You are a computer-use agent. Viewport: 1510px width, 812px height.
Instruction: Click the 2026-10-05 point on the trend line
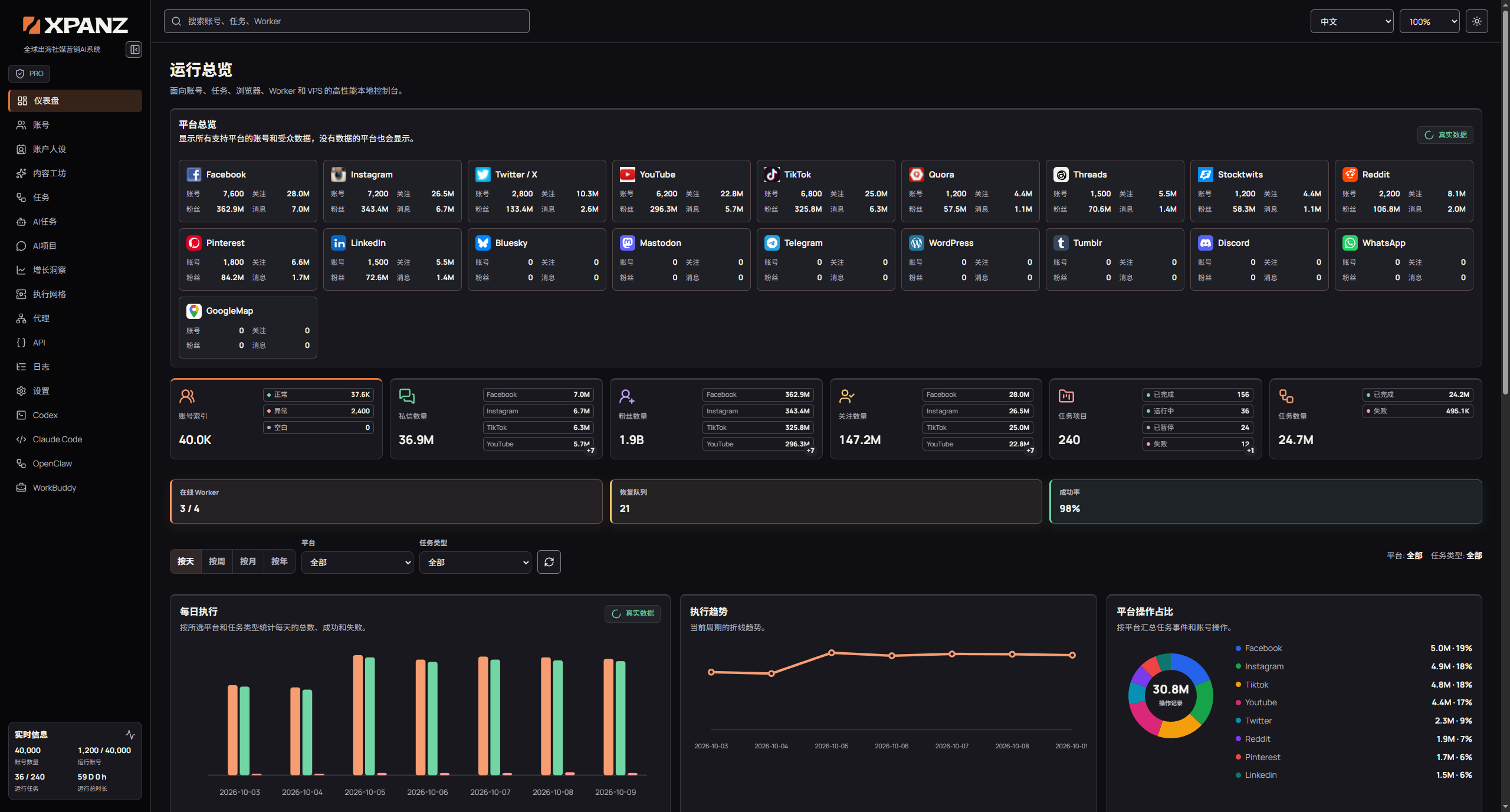(832, 653)
